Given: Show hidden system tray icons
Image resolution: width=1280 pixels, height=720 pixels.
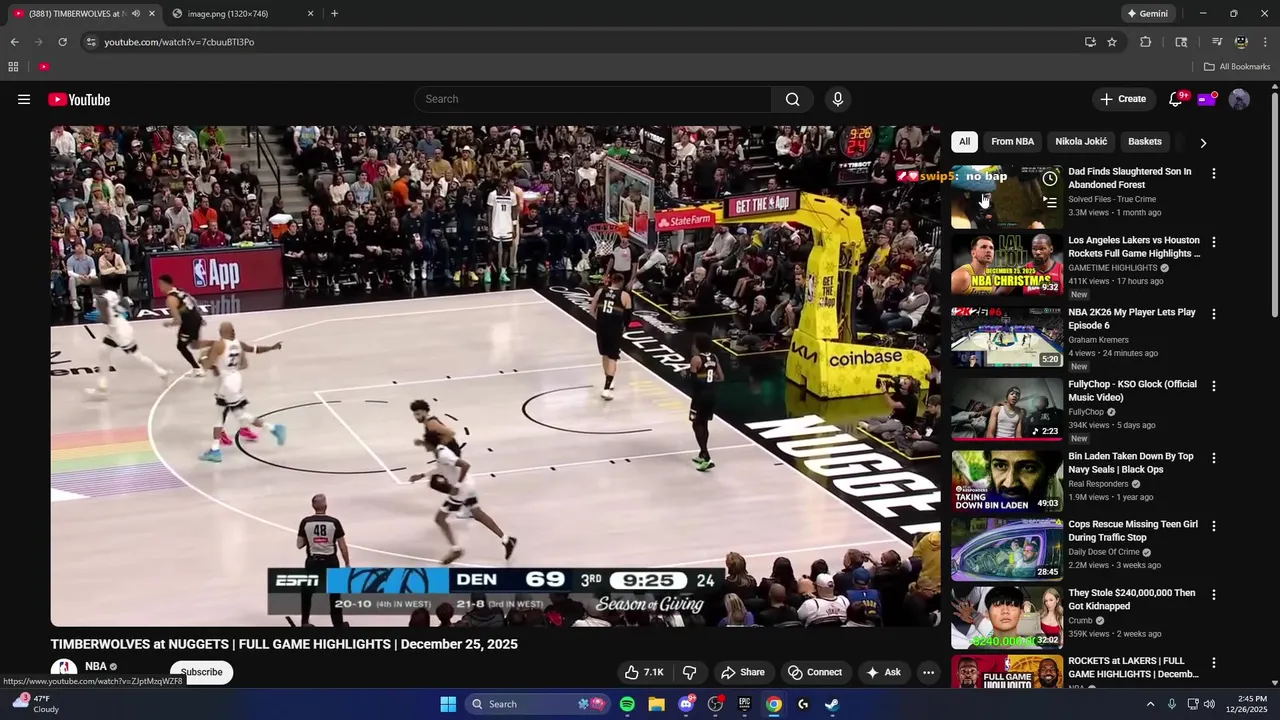Looking at the screenshot, I should 1150,704.
